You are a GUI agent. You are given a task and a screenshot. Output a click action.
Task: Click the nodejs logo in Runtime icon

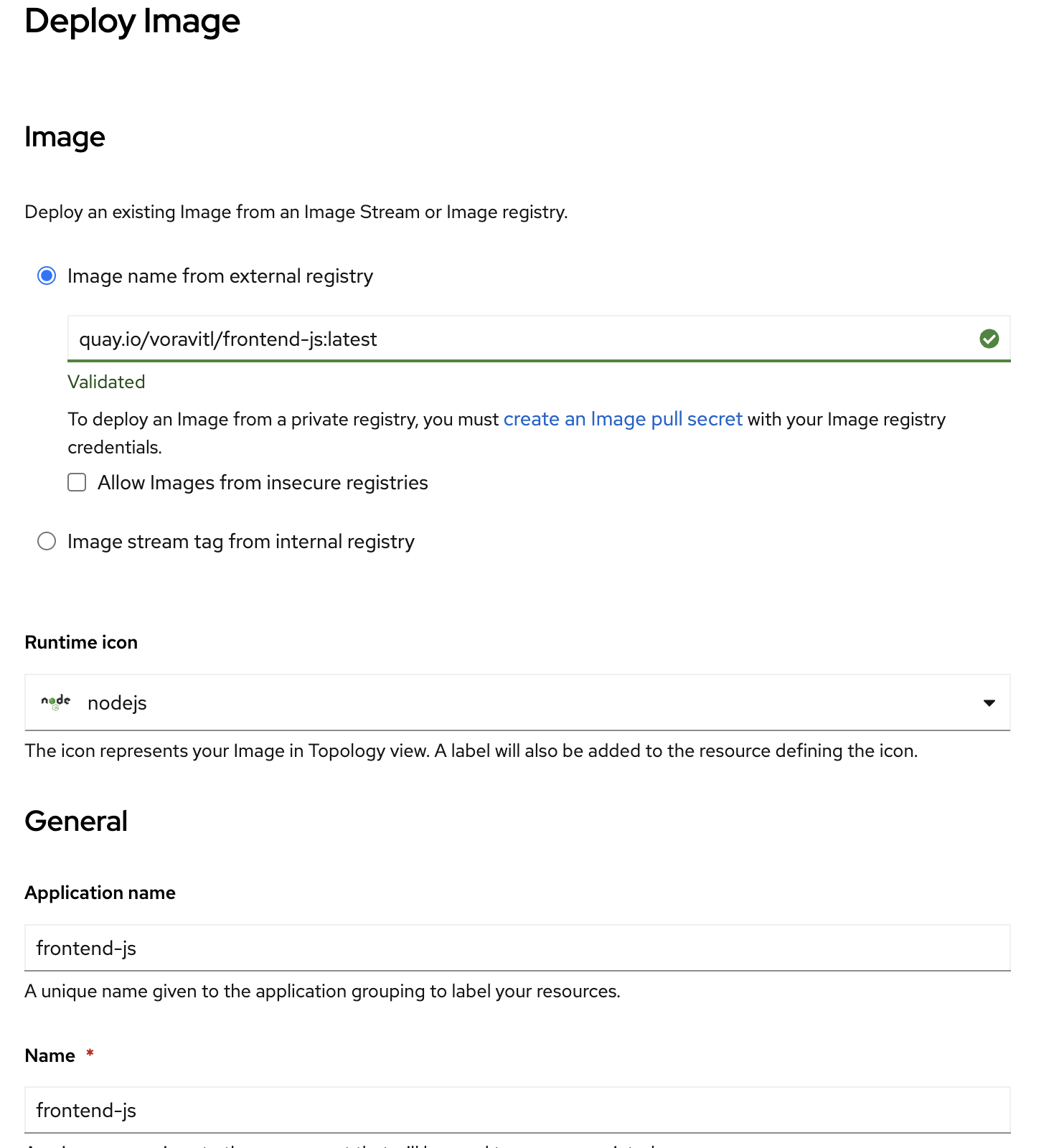[x=56, y=702]
